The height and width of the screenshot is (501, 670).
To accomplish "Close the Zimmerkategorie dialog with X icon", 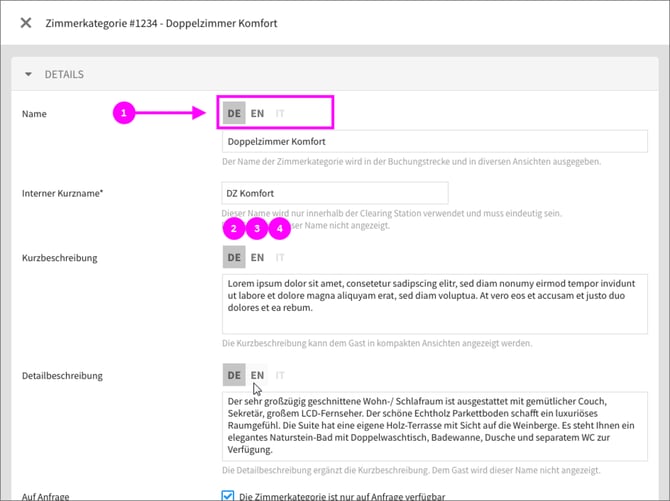I will click(x=26, y=22).
